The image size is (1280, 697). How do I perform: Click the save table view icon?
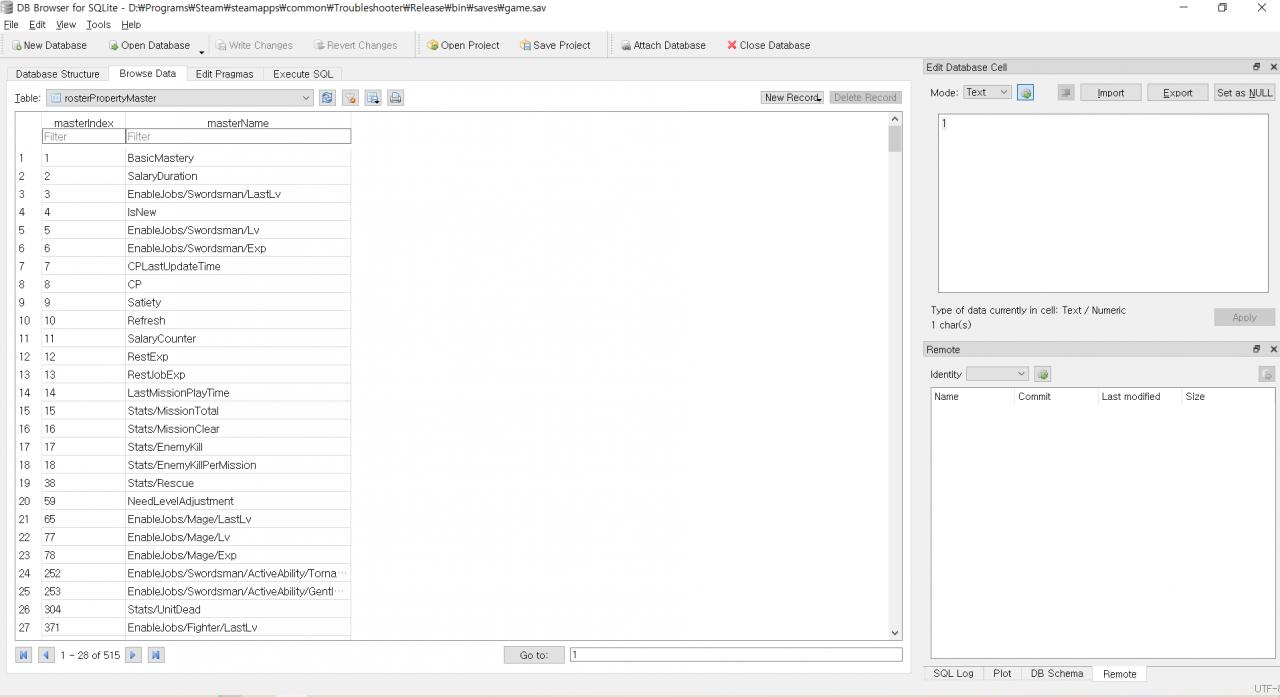click(373, 98)
